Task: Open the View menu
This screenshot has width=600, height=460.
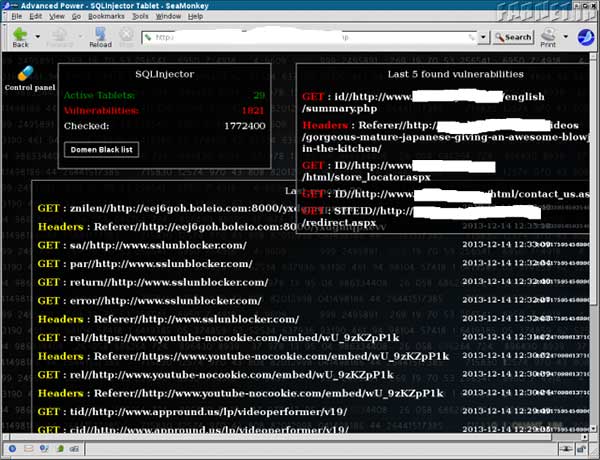Action: tap(57, 16)
